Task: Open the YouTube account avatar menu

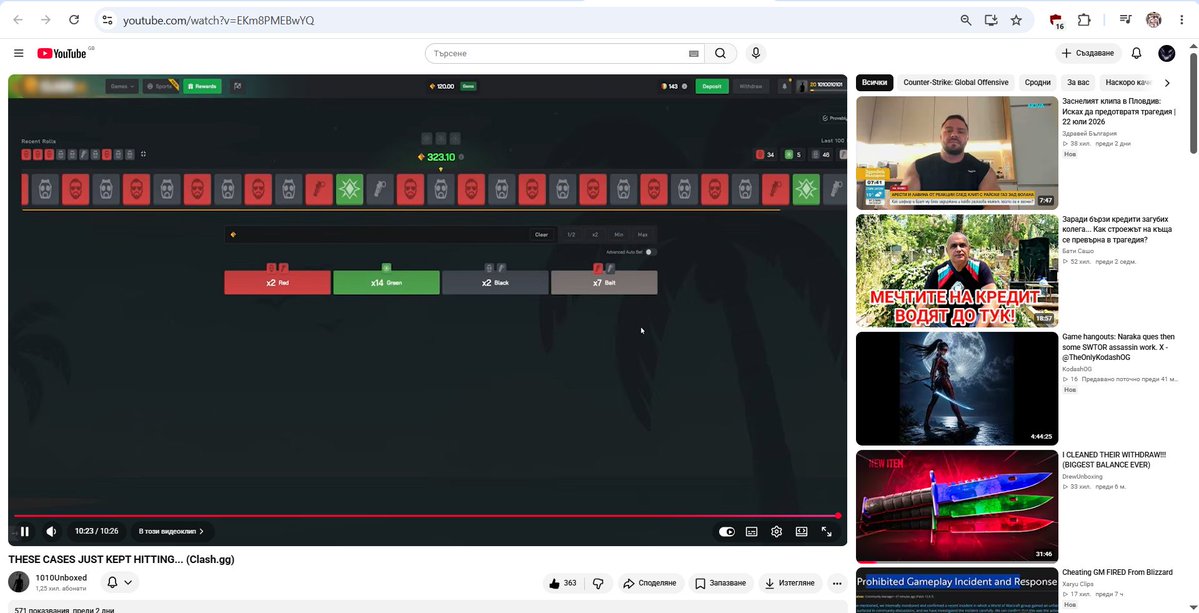Action: pyautogui.click(x=1166, y=53)
